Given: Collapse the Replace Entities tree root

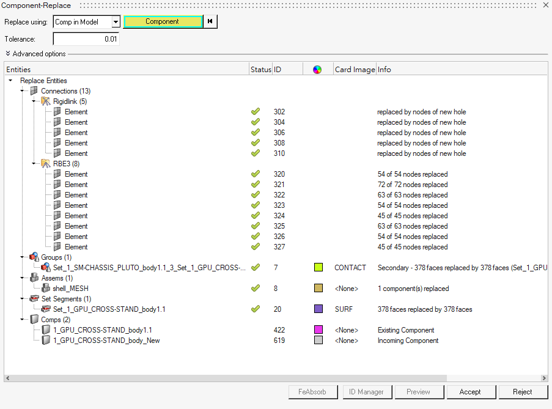Looking at the screenshot, I should pos(11,81).
